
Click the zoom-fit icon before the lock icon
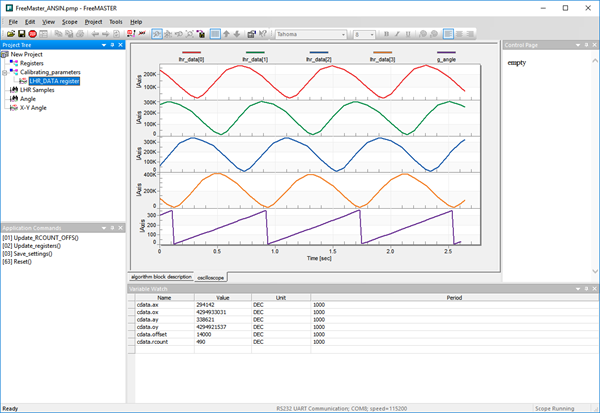pos(189,34)
